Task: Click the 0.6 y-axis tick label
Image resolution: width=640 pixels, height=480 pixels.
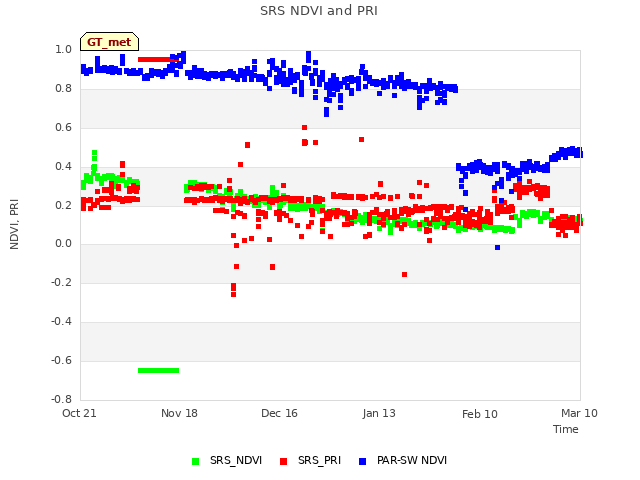Action: [63, 127]
